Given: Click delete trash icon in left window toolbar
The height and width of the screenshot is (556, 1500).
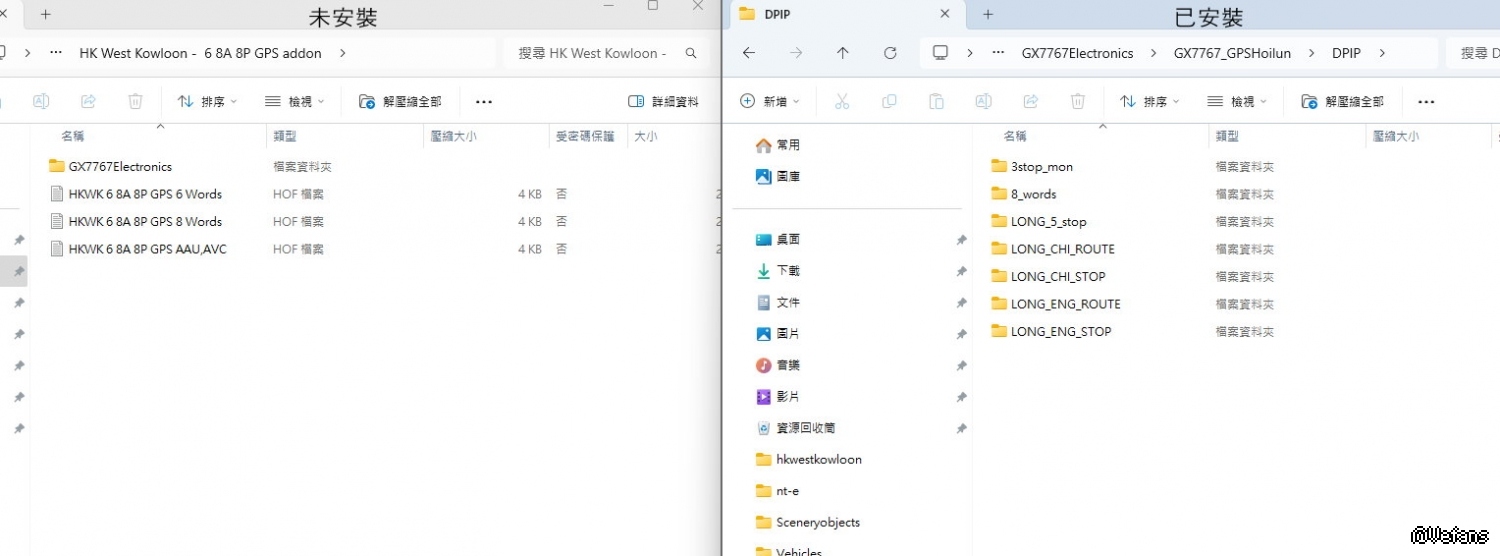Looking at the screenshot, I should (x=135, y=101).
